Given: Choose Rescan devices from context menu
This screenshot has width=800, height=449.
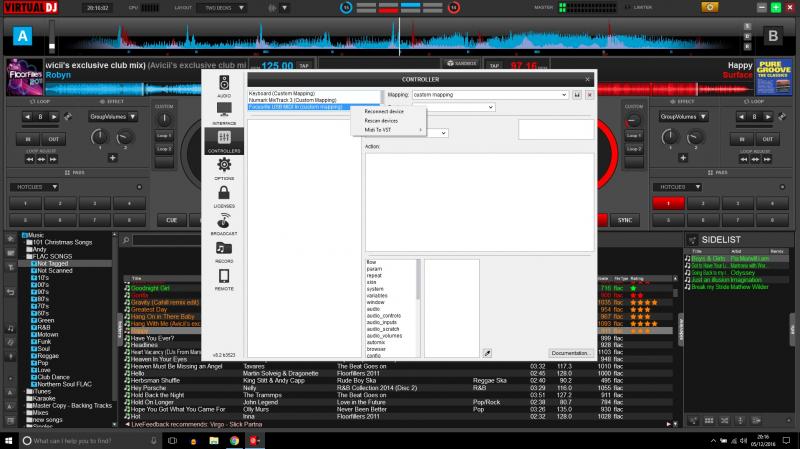Looking at the screenshot, I should coord(381,121).
